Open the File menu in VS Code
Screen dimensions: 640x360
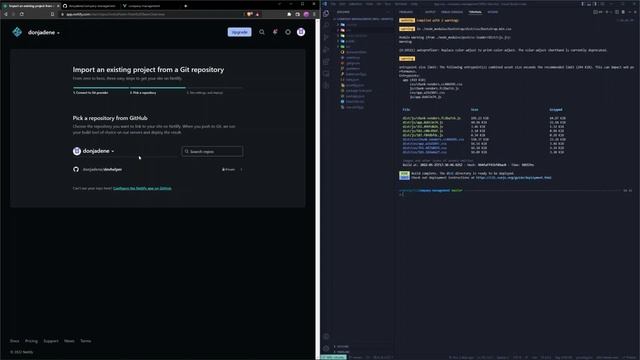click(x=334, y=4)
